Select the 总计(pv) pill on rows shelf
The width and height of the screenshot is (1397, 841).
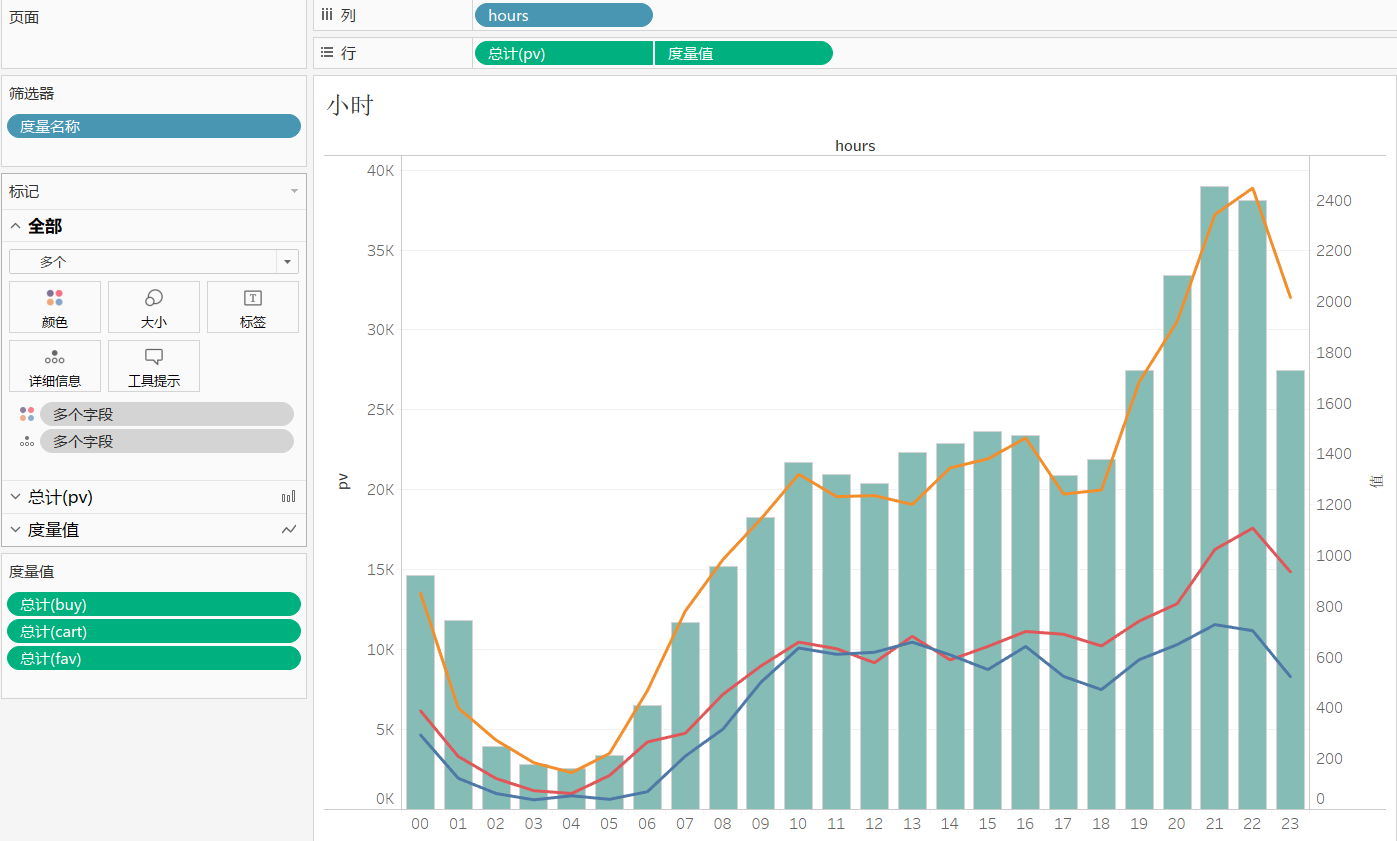coord(564,53)
